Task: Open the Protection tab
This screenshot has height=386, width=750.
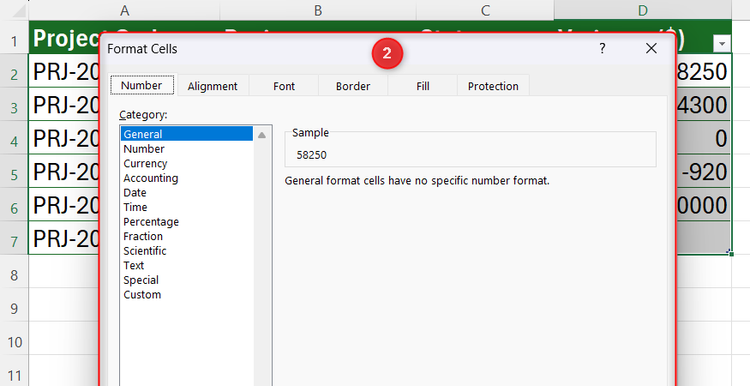Action: tap(493, 86)
